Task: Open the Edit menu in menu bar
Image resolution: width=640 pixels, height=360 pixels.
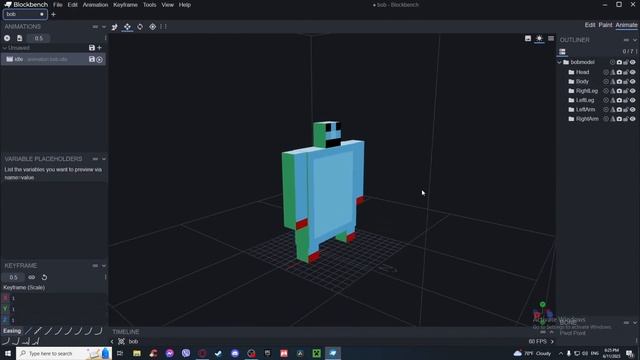Action: pos(72,5)
